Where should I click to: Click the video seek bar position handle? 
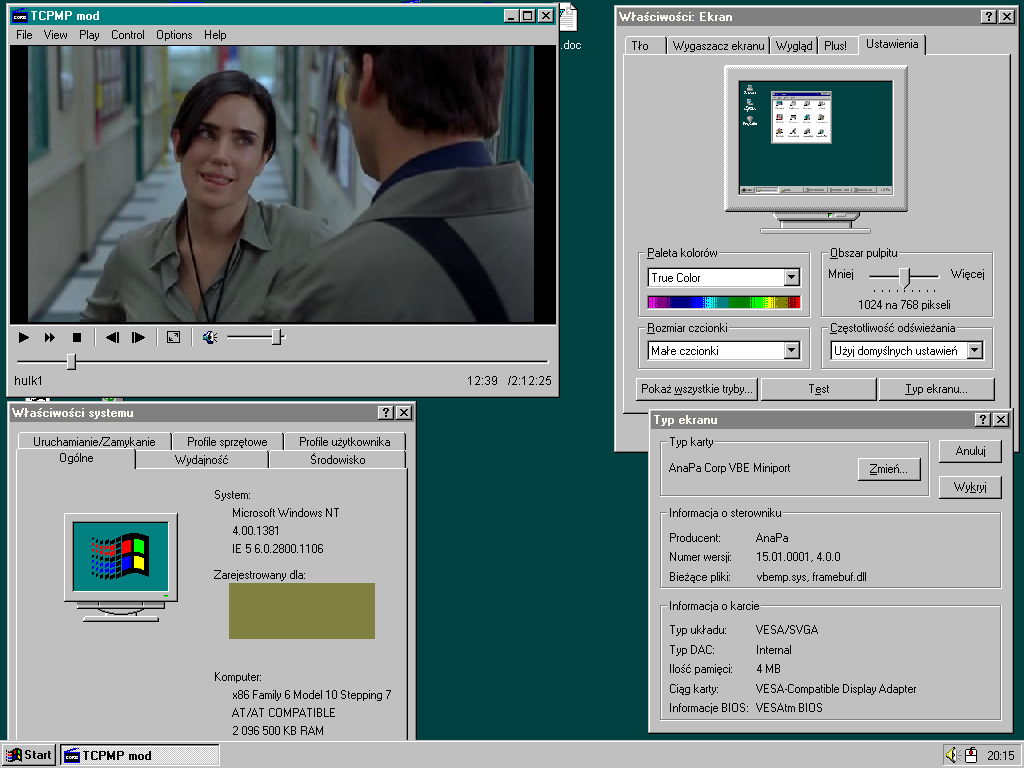(x=71, y=362)
